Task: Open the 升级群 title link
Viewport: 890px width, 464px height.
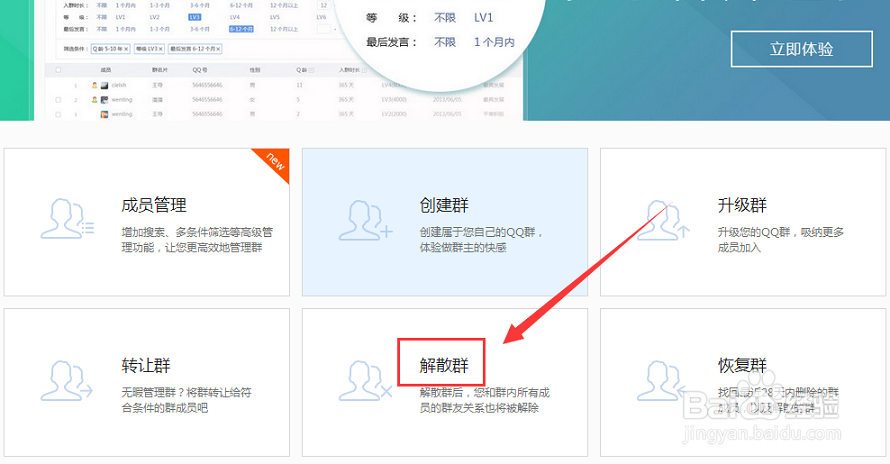Action: pyautogui.click(x=742, y=205)
